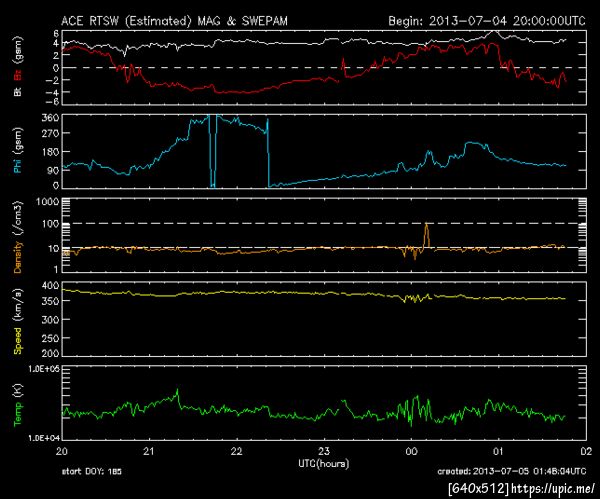Click the '250' tick label on Speed axis
This screenshot has width=600, height=499.
50,338
